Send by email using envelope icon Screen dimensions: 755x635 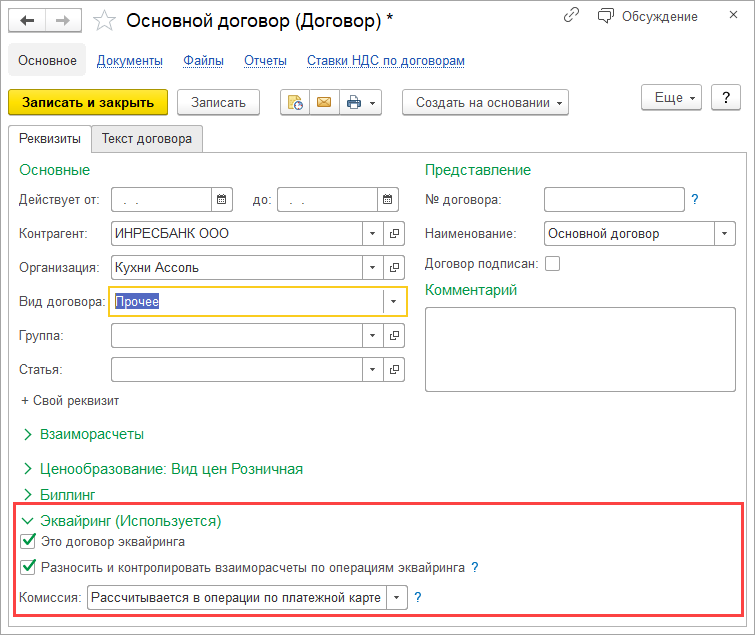[x=324, y=103]
